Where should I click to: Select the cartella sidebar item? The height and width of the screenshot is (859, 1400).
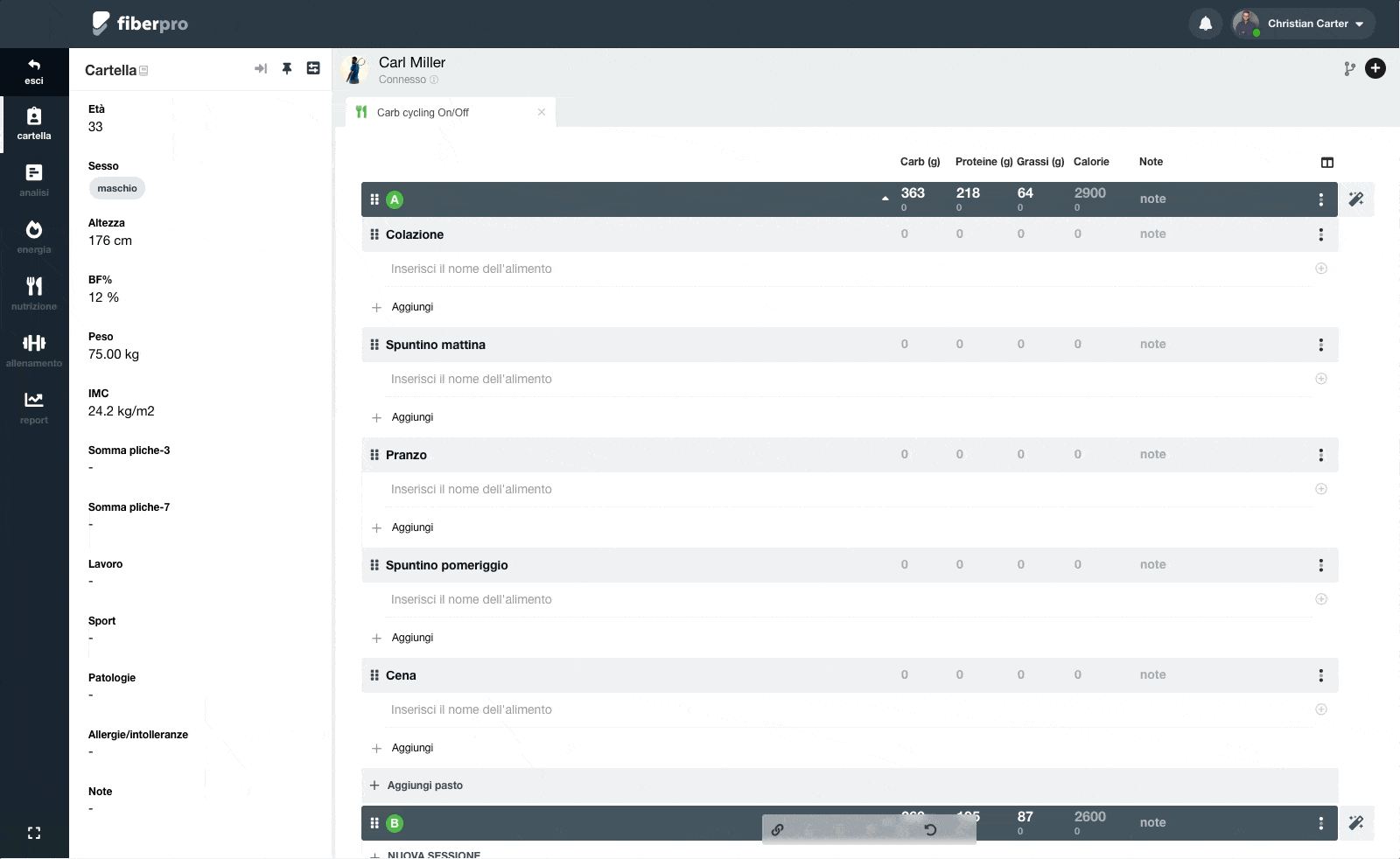click(x=34, y=123)
